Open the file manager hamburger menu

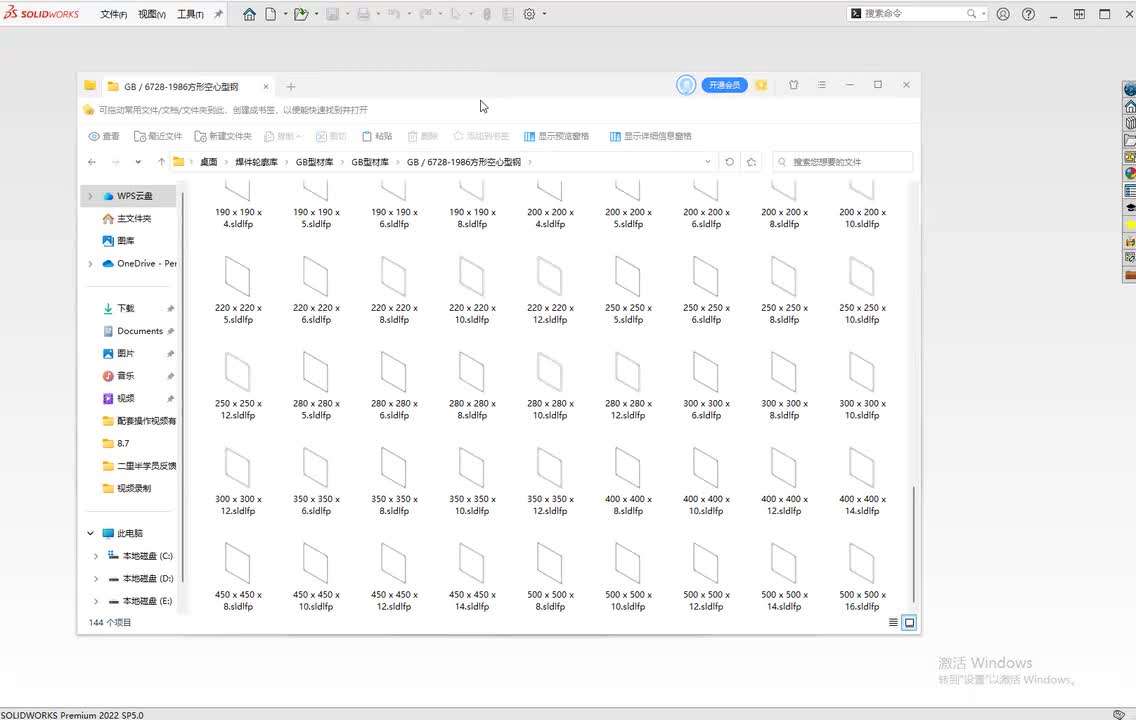click(x=822, y=85)
